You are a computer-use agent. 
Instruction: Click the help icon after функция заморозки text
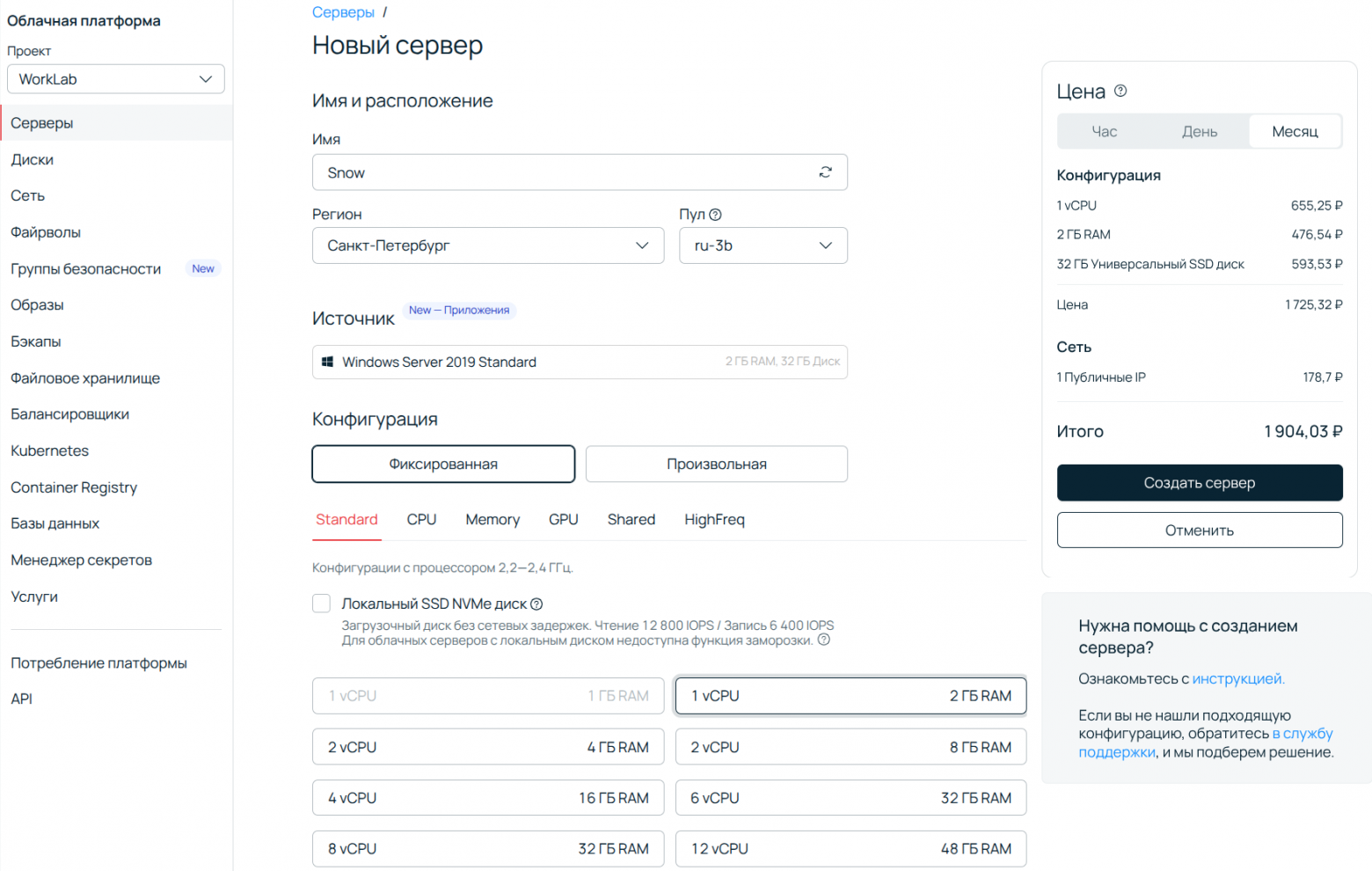824,640
